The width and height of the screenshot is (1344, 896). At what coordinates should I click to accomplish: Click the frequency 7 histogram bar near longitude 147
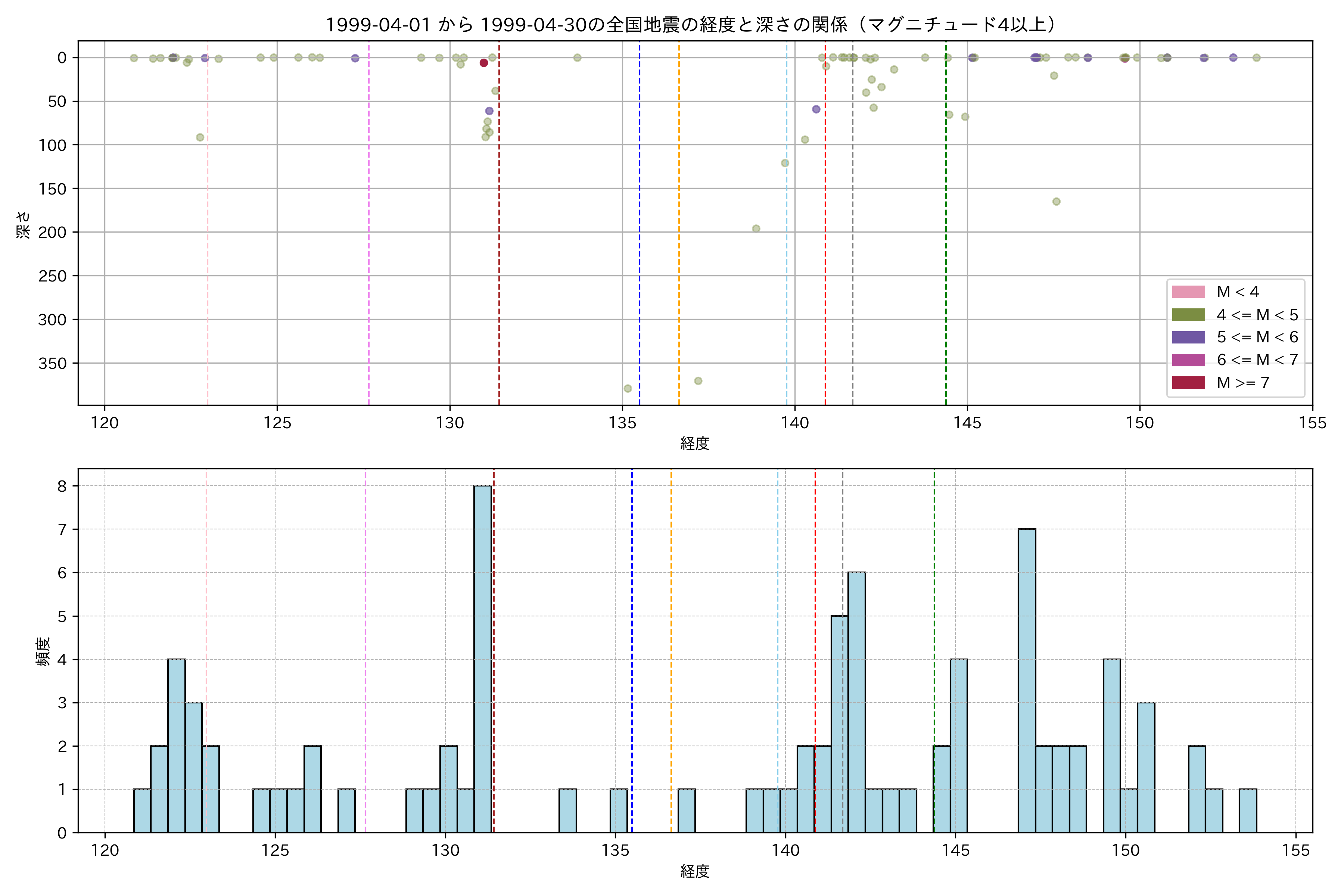[x=1027, y=680]
